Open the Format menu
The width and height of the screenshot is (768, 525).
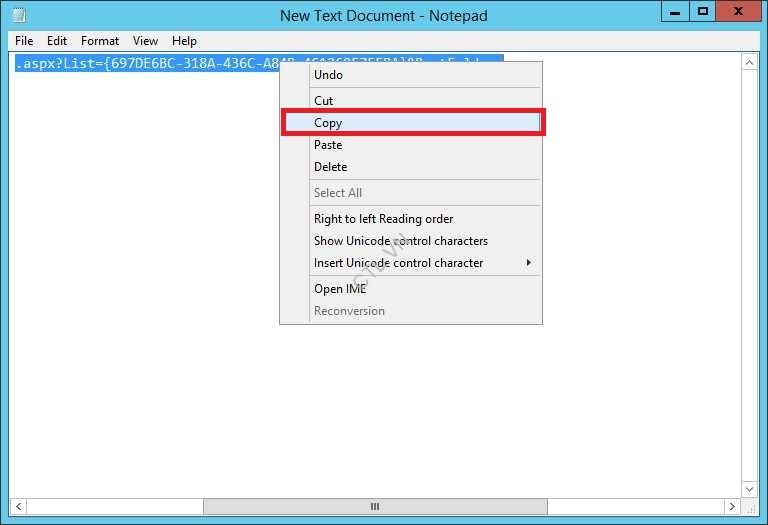coord(100,41)
